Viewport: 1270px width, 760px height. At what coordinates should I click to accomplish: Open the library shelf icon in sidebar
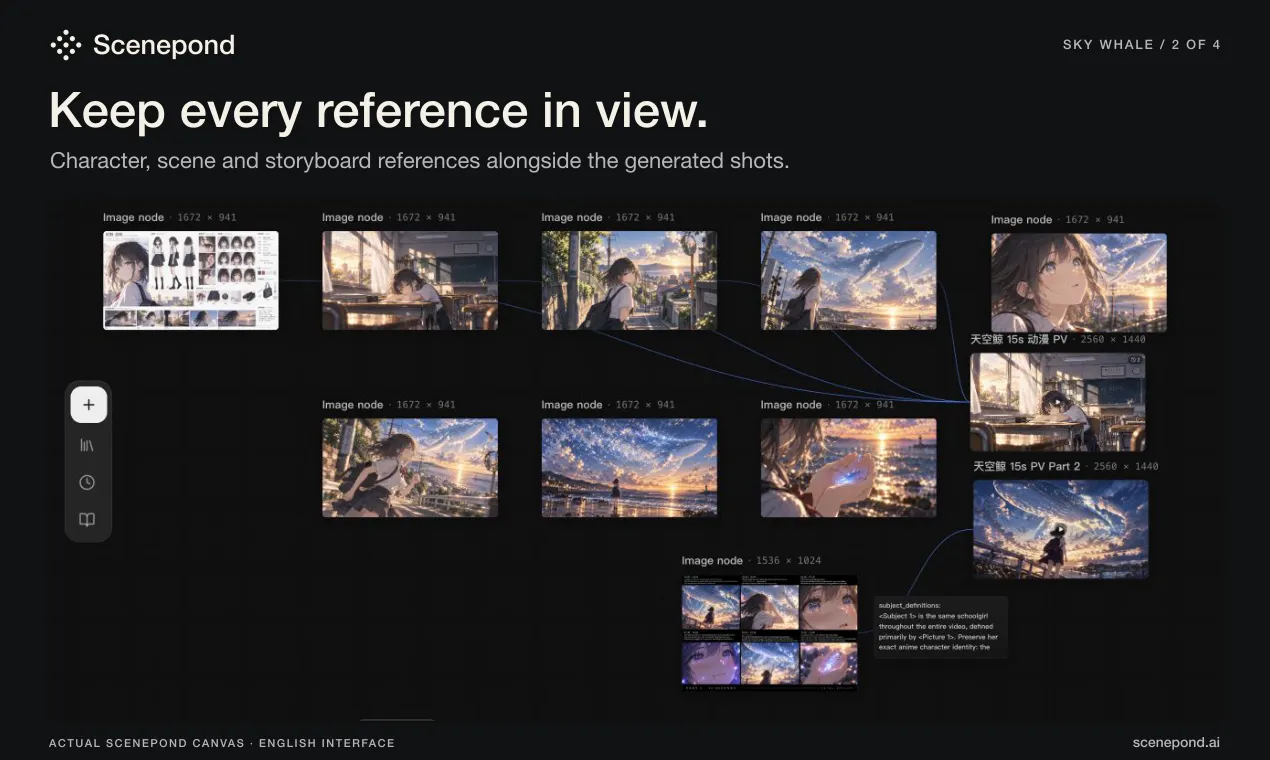[88, 444]
